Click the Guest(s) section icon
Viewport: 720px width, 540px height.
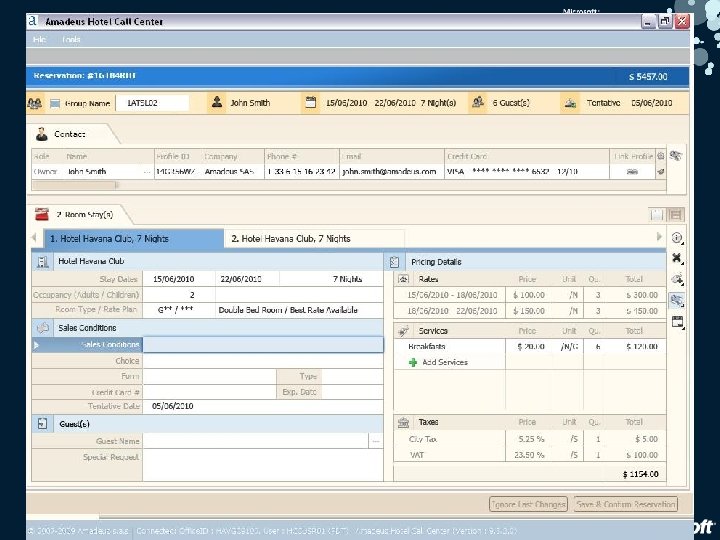click(42, 424)
